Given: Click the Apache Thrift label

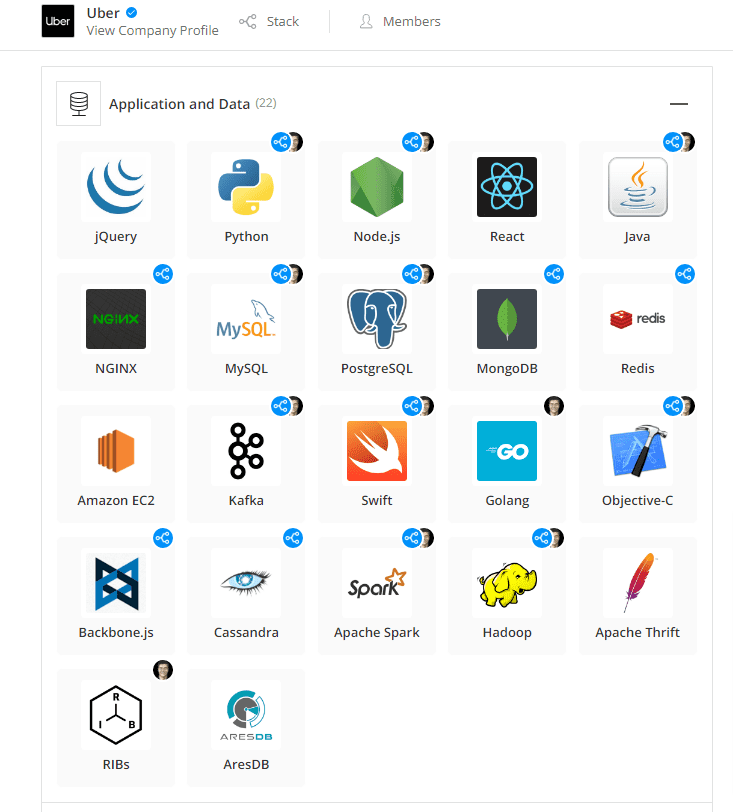Looking at the screenshot, I should click(x=638, y=633).
